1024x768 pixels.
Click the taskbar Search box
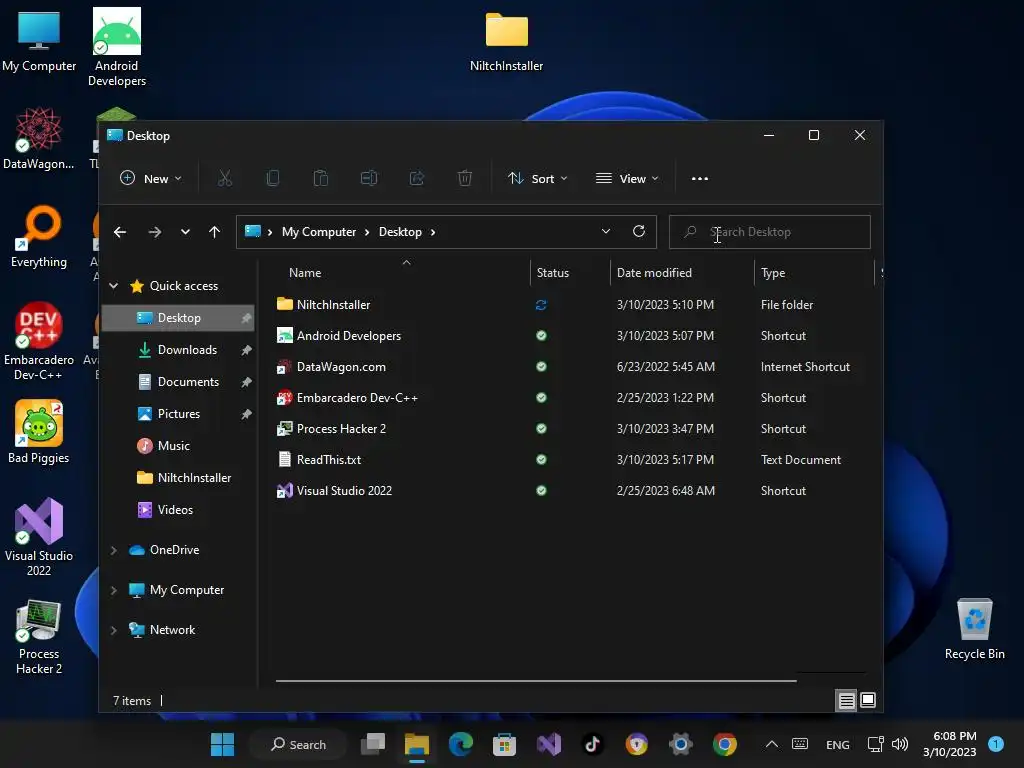pyautogui.click(x=298, y=744)
